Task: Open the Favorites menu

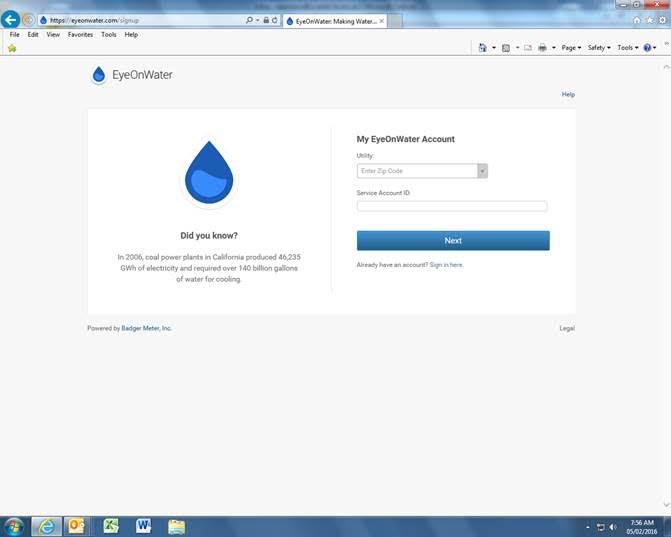Action: tap(80, 35)
